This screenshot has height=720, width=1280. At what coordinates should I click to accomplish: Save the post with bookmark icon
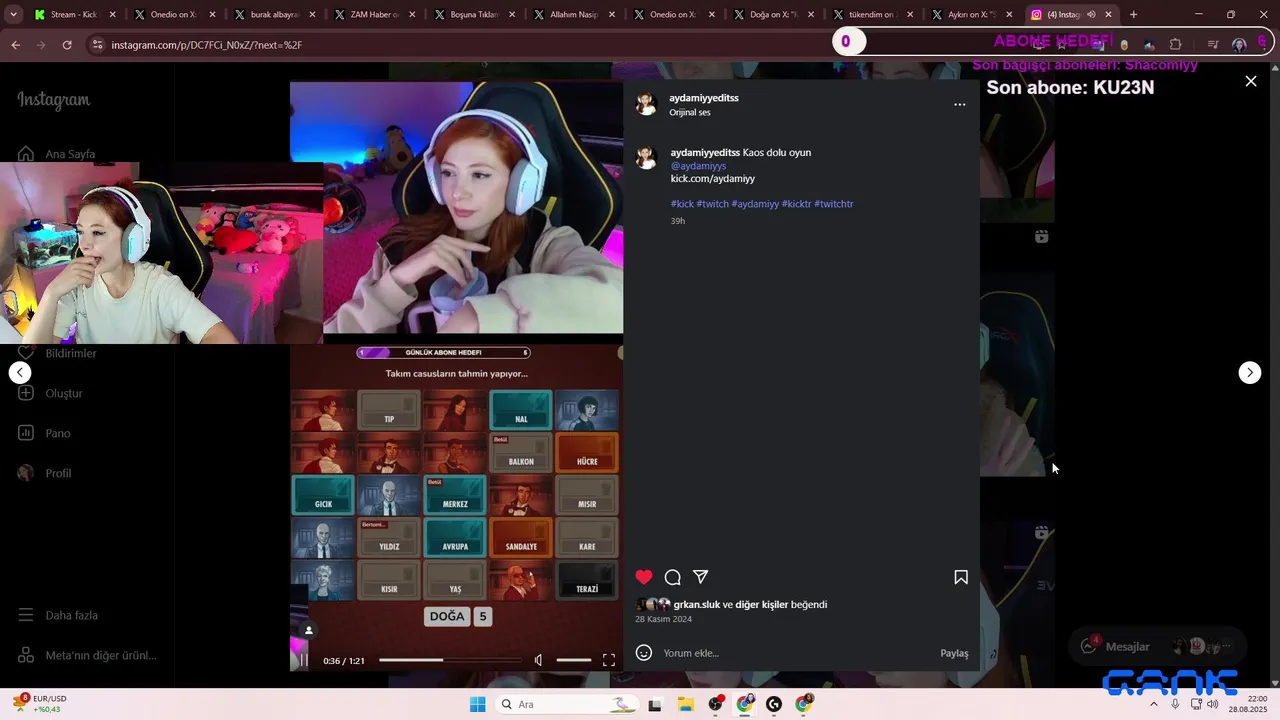click(961, 577)
